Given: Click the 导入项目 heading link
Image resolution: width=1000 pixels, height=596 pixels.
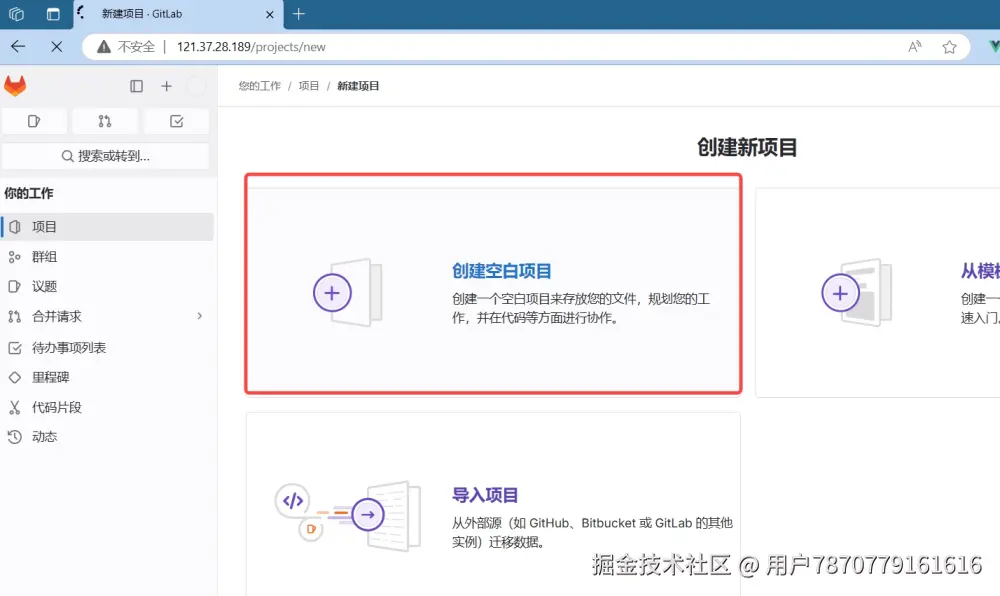Looking at the screenshot, I should pos(485,495).
